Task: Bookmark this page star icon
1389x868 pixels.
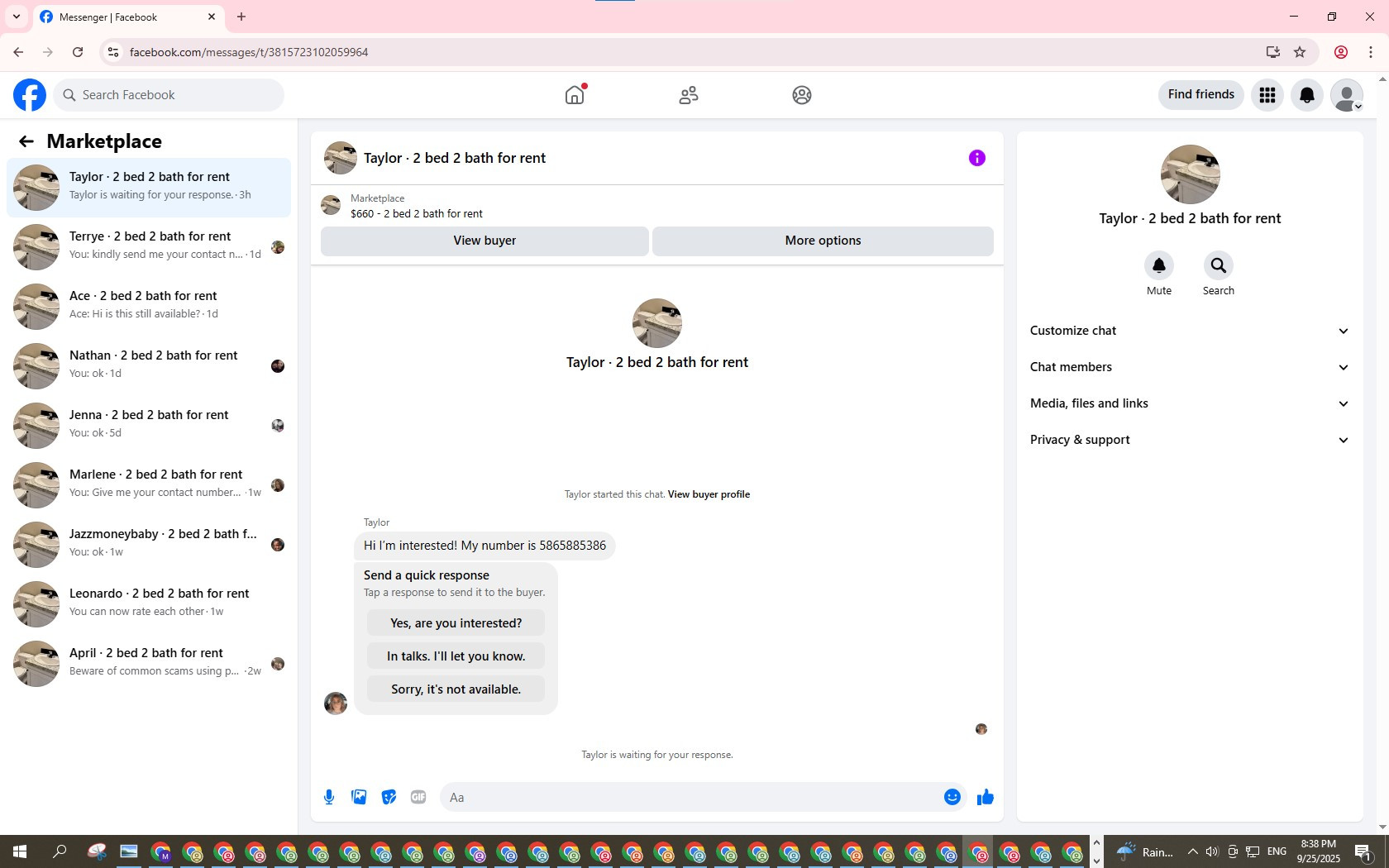Action: pyautogui.click(x=1300, y=52)
